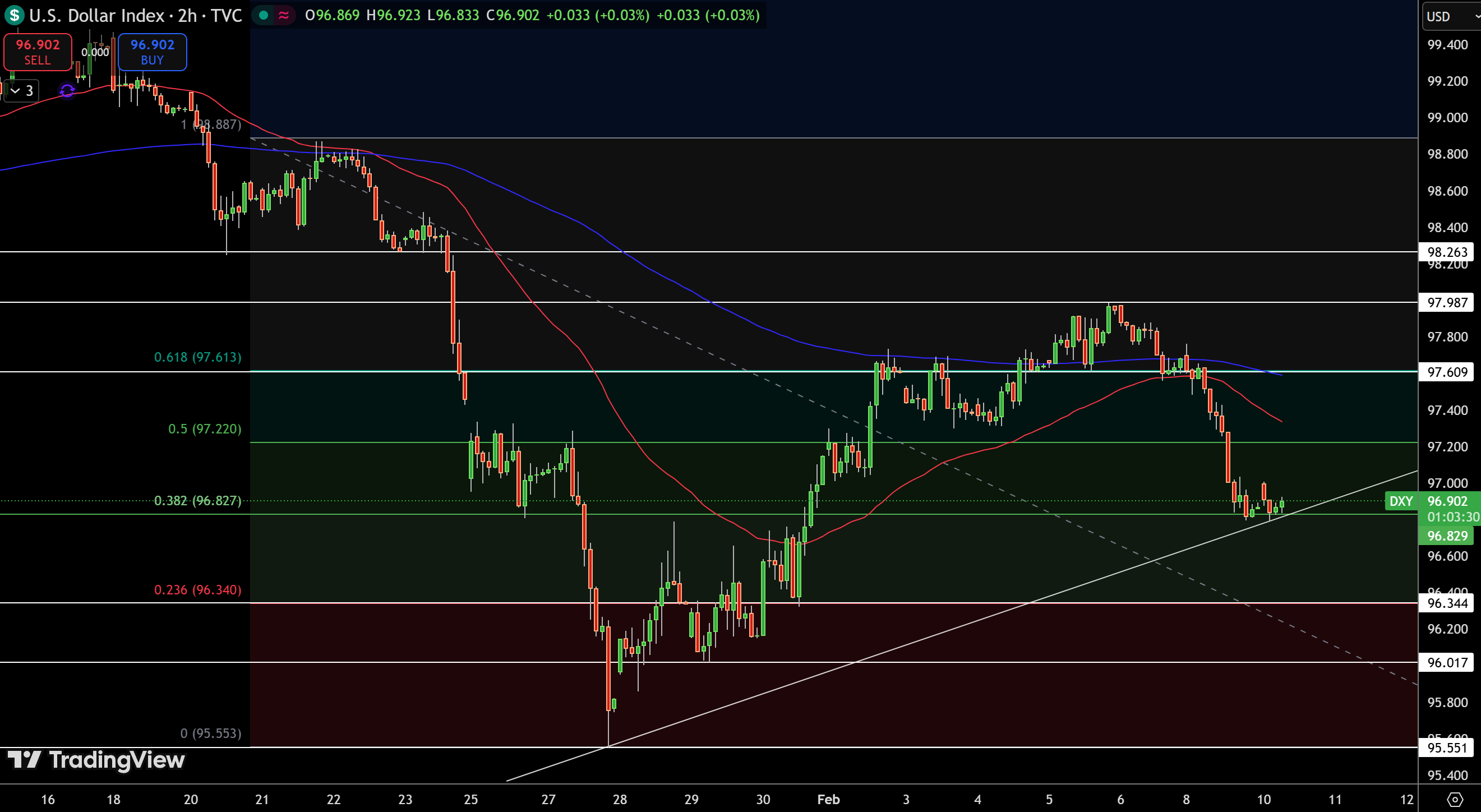
Task: Click the purple circular sync arrows icon
Action: click(x=67, y=90)
